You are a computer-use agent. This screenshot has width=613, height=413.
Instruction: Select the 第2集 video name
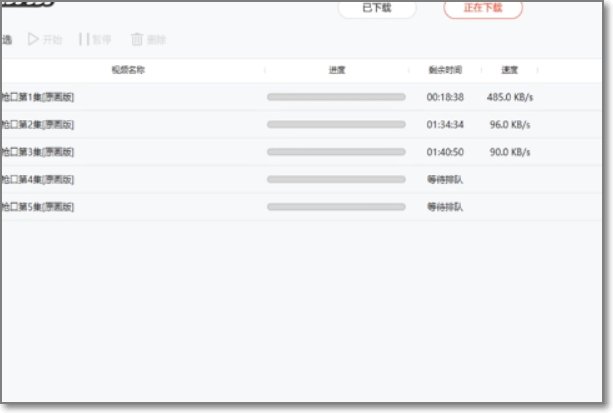(x=38, y=124)
